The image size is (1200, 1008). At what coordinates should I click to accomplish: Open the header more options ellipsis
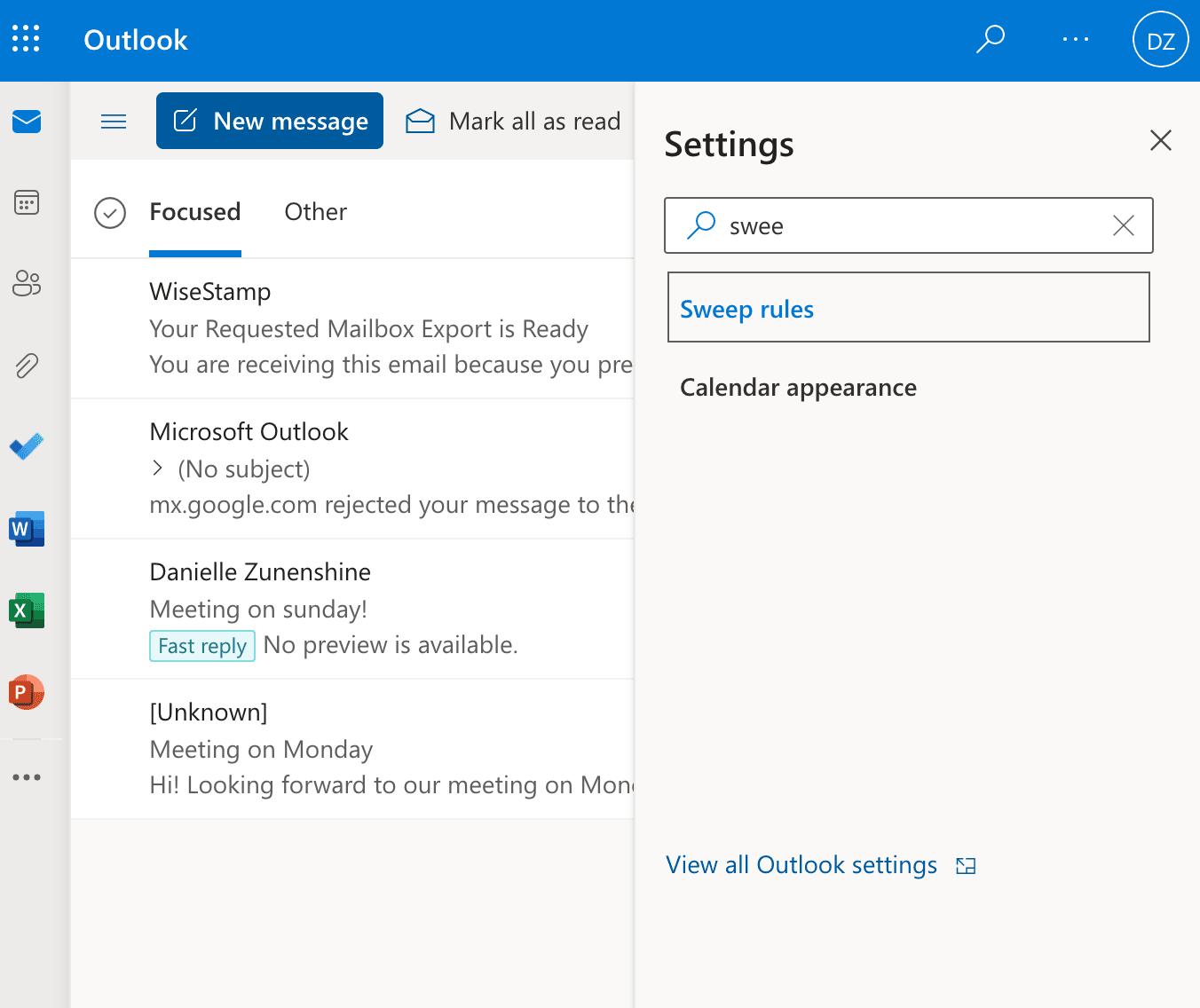point(1076,39)
